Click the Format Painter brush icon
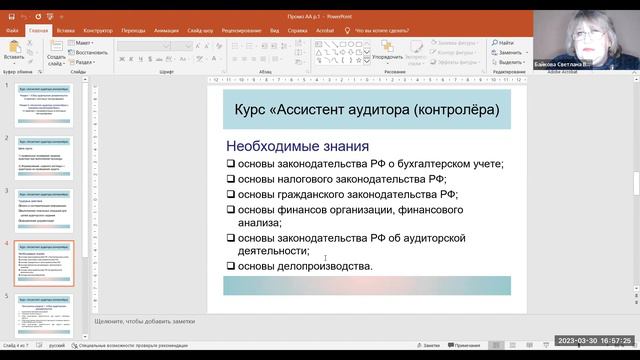The height and width of the screenshot is (360, 640). [30, 62]
